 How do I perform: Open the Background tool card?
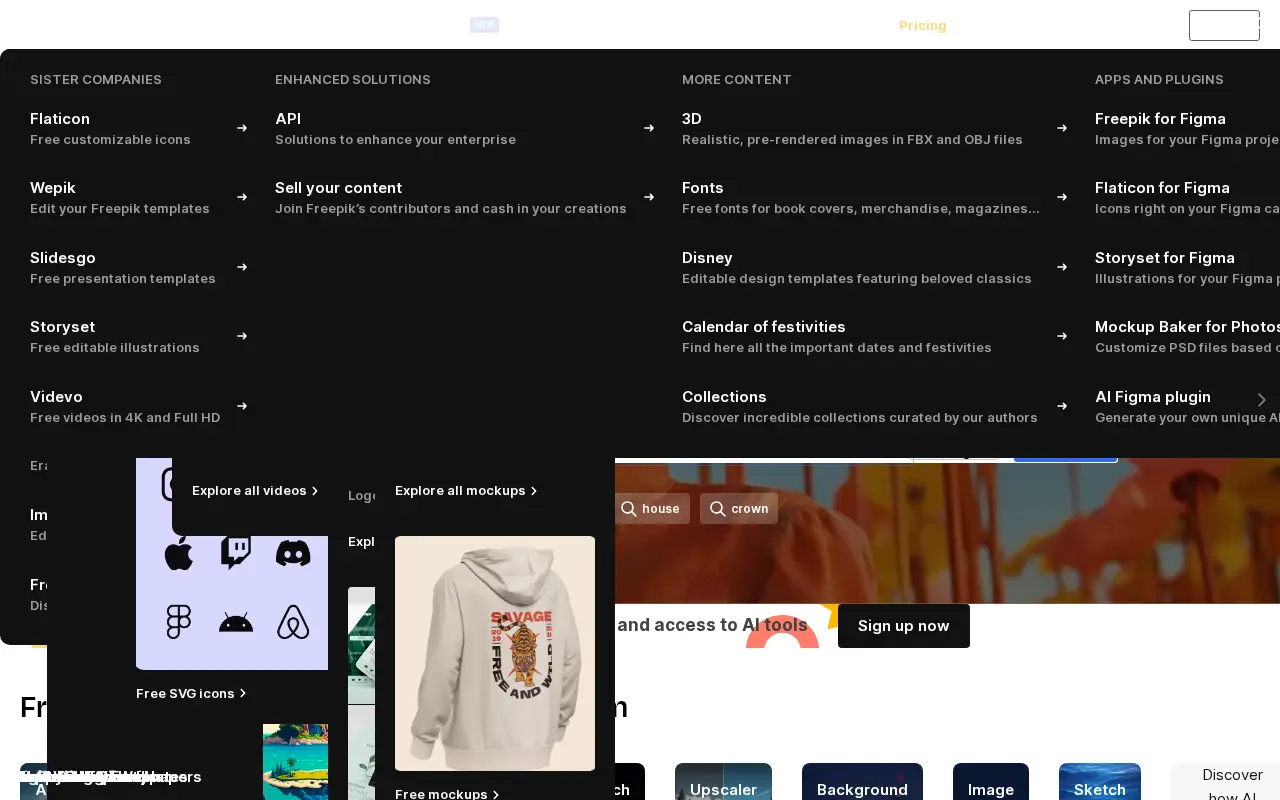coord(862,782)
